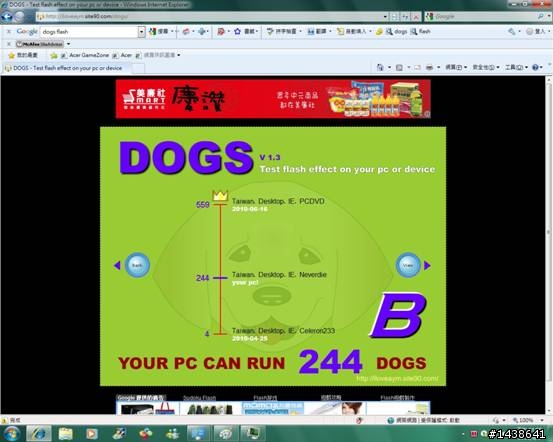Viewport: 553px width, 442px height.
Task: Click the Internet Explorer taskbar icon
Action: [x=39, y=434]
